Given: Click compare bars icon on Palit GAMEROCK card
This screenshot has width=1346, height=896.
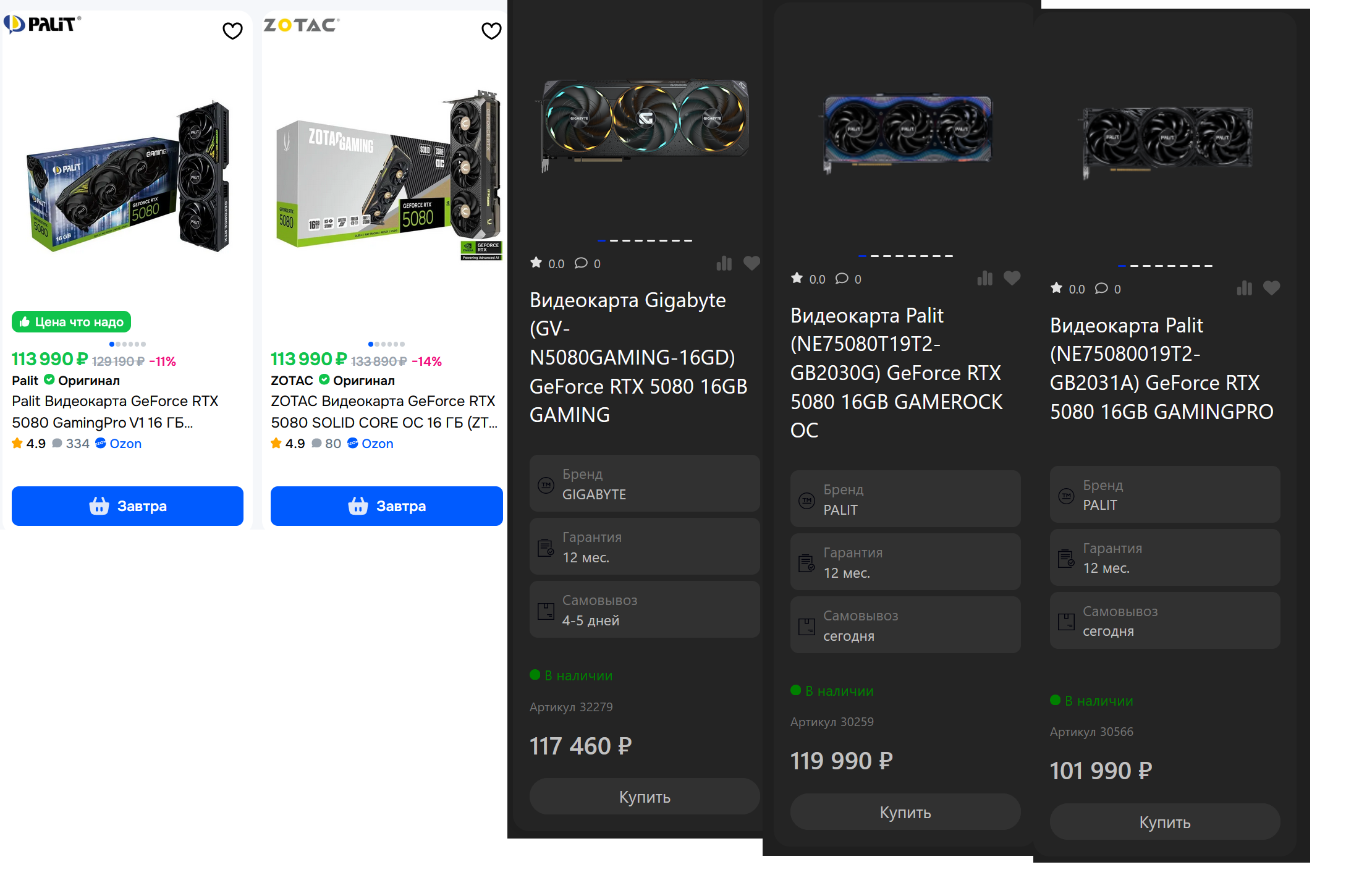Looking at the screenshot, I should (x=985, y=279).
